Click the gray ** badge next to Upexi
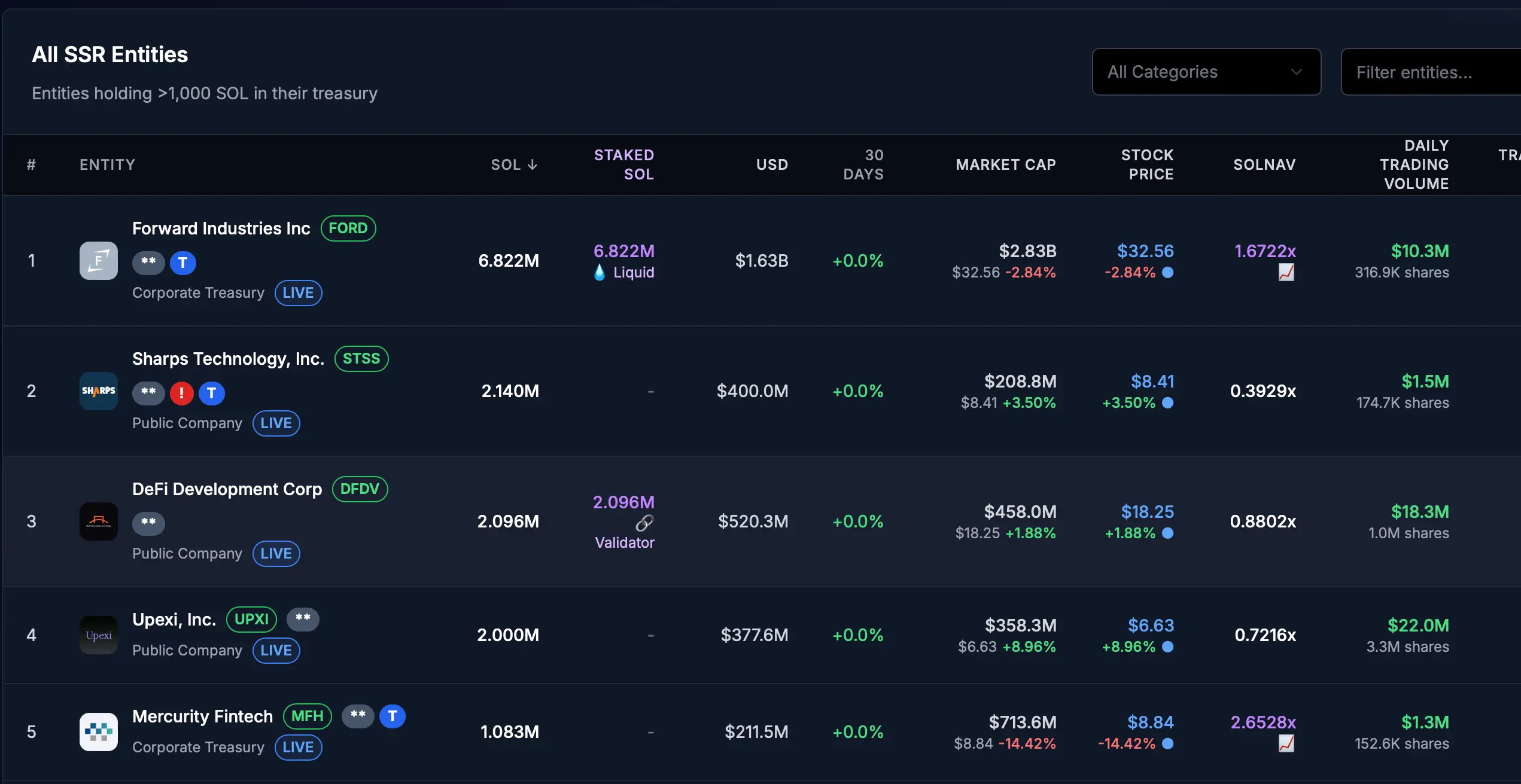This screenshot has width=1521, height=784. 303,619
